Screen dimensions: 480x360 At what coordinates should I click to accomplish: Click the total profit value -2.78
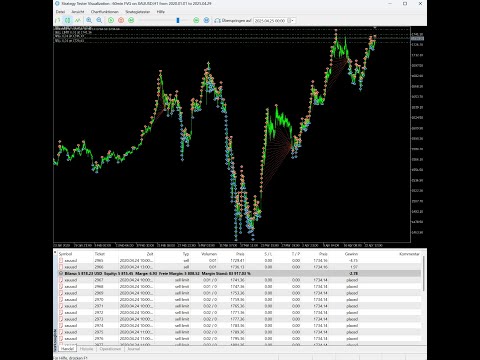[353, 273]
